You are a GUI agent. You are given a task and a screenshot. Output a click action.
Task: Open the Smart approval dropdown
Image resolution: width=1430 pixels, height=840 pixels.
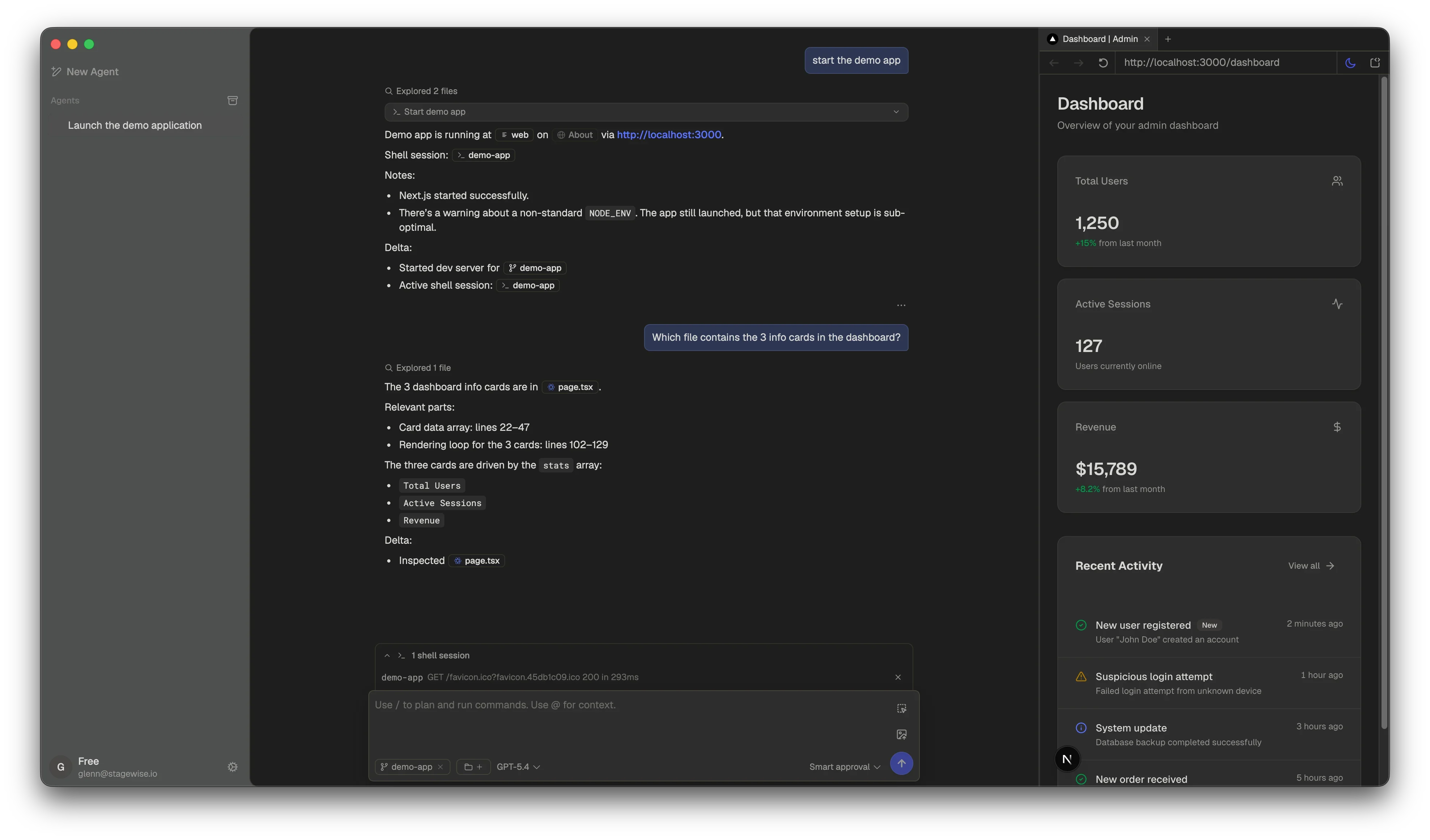pos(845,767)
